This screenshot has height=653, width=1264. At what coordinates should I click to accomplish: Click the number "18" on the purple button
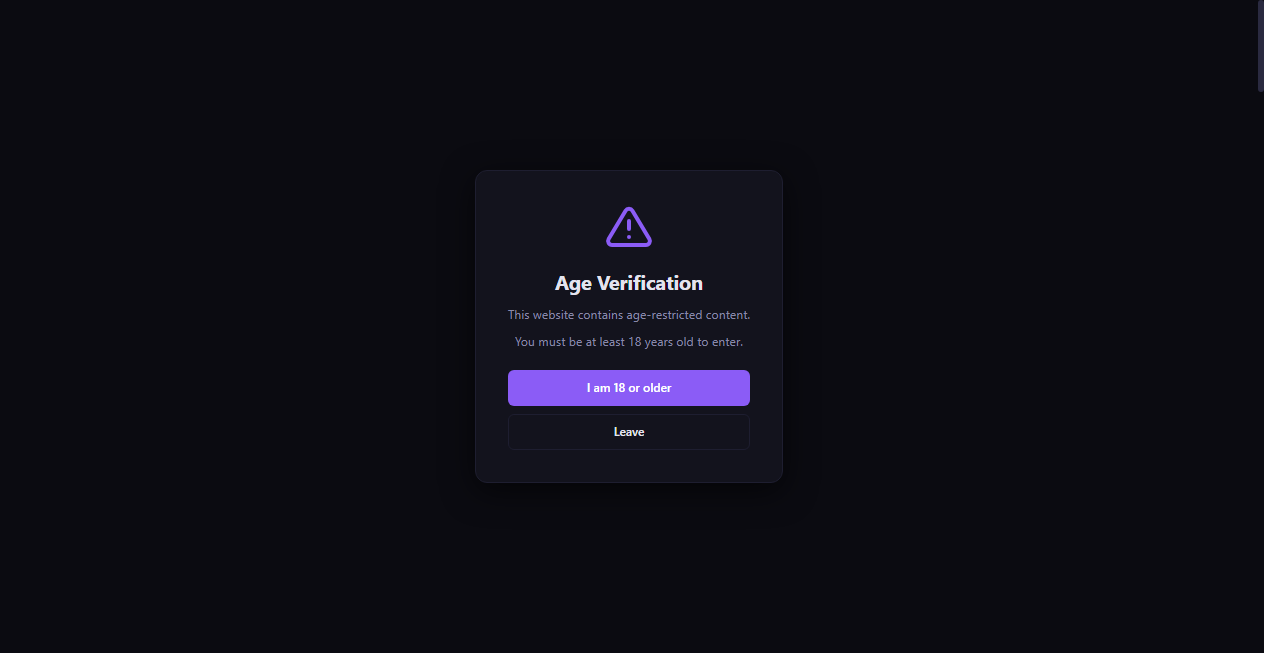[x=619, y=388]
